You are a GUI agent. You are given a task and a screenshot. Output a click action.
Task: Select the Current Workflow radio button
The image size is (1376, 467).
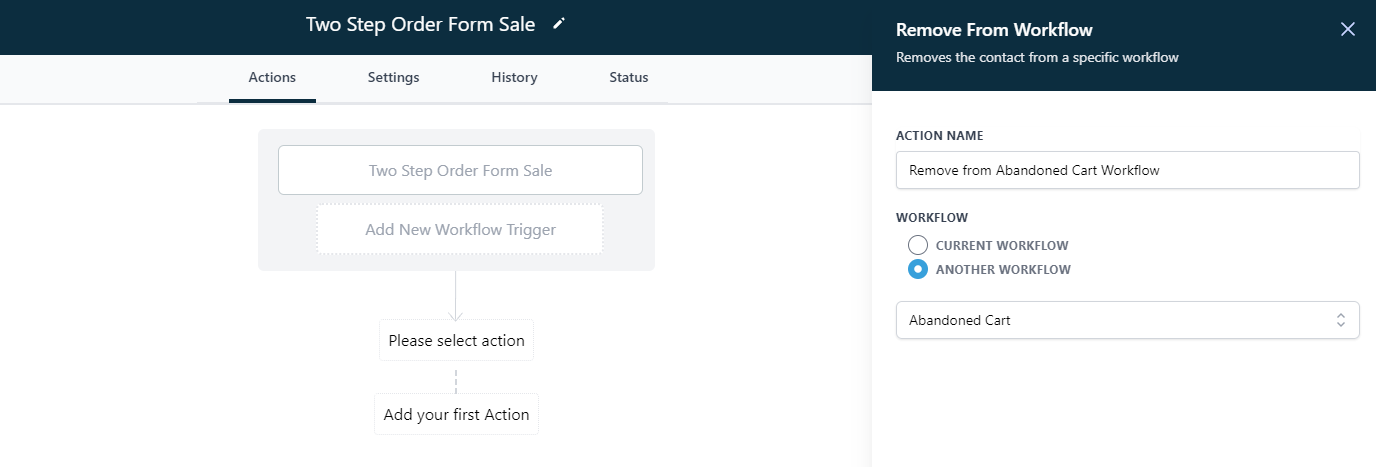pyautogui.click(x=917, y=245)
